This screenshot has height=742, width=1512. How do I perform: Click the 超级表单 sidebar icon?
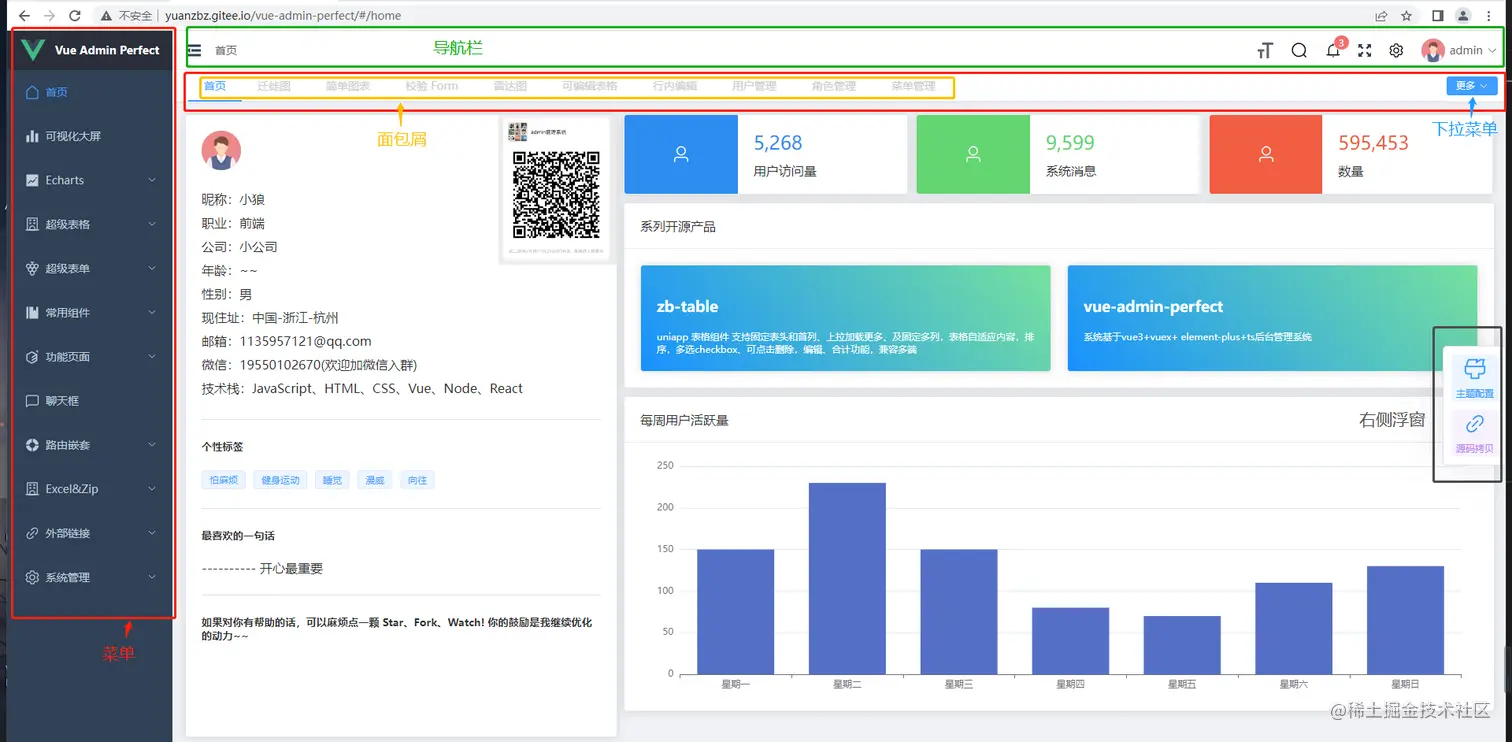(32, 268)
